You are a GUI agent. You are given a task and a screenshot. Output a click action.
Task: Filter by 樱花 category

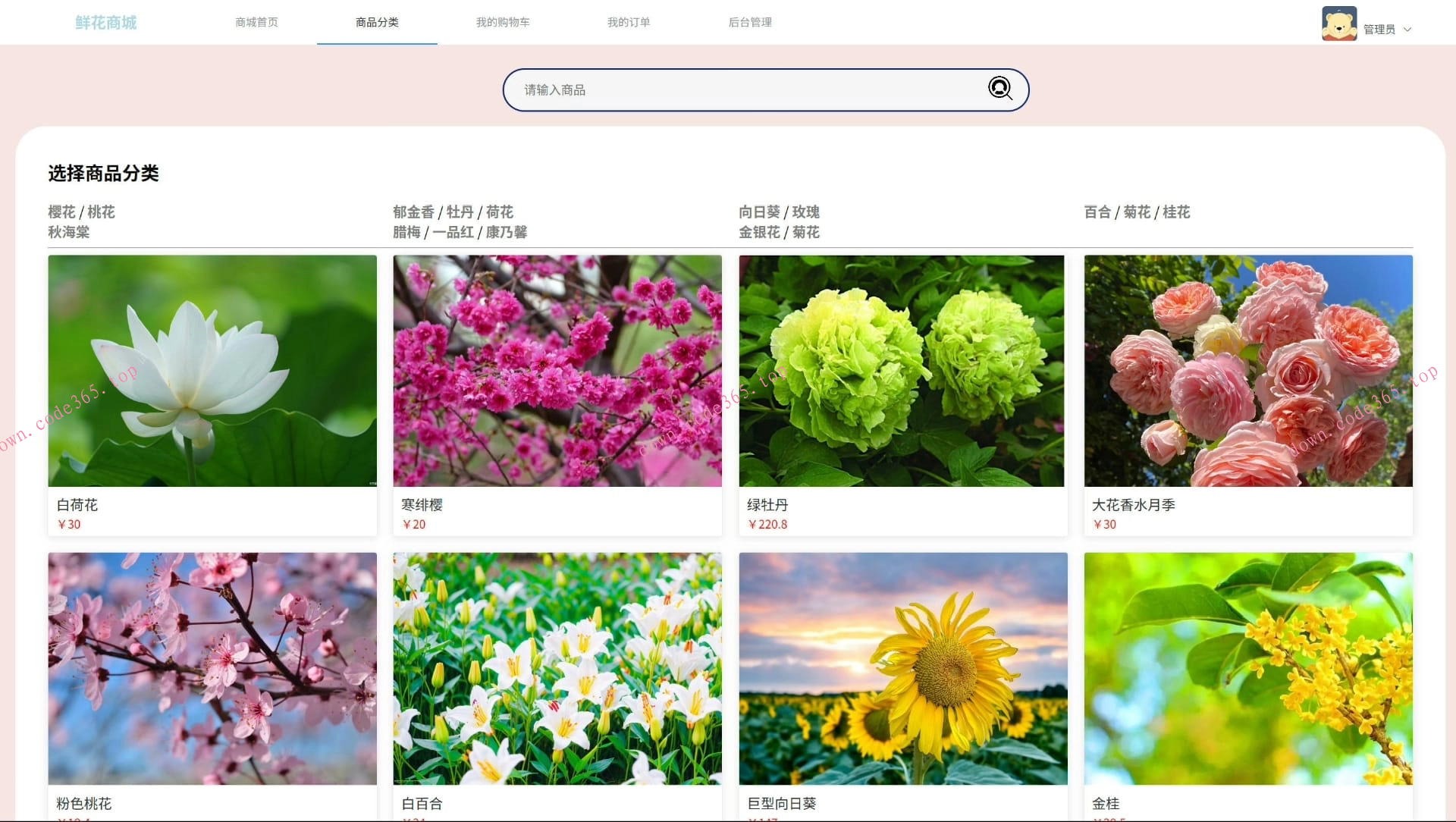[x=61, y=212]
